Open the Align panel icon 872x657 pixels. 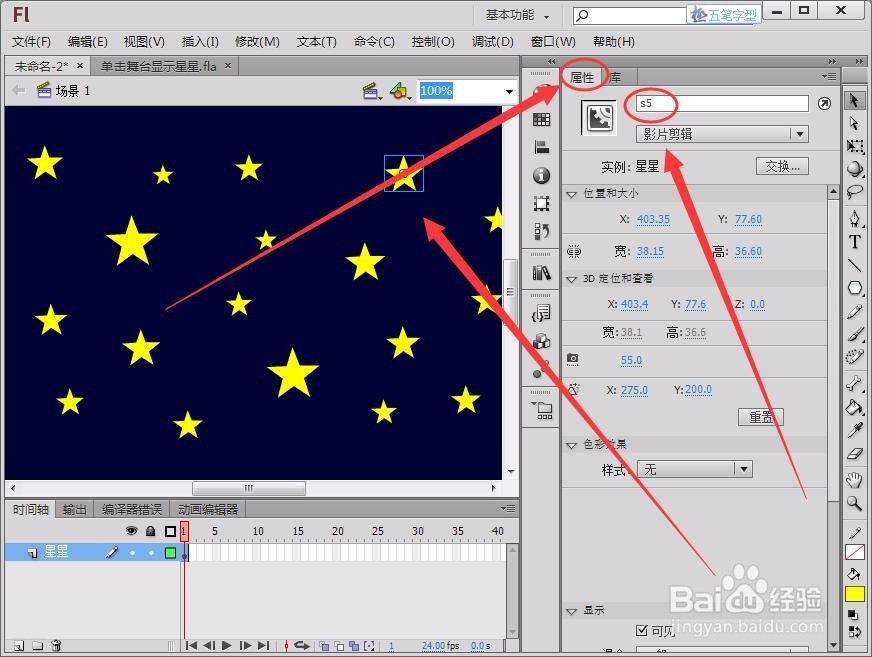(541, 147)
